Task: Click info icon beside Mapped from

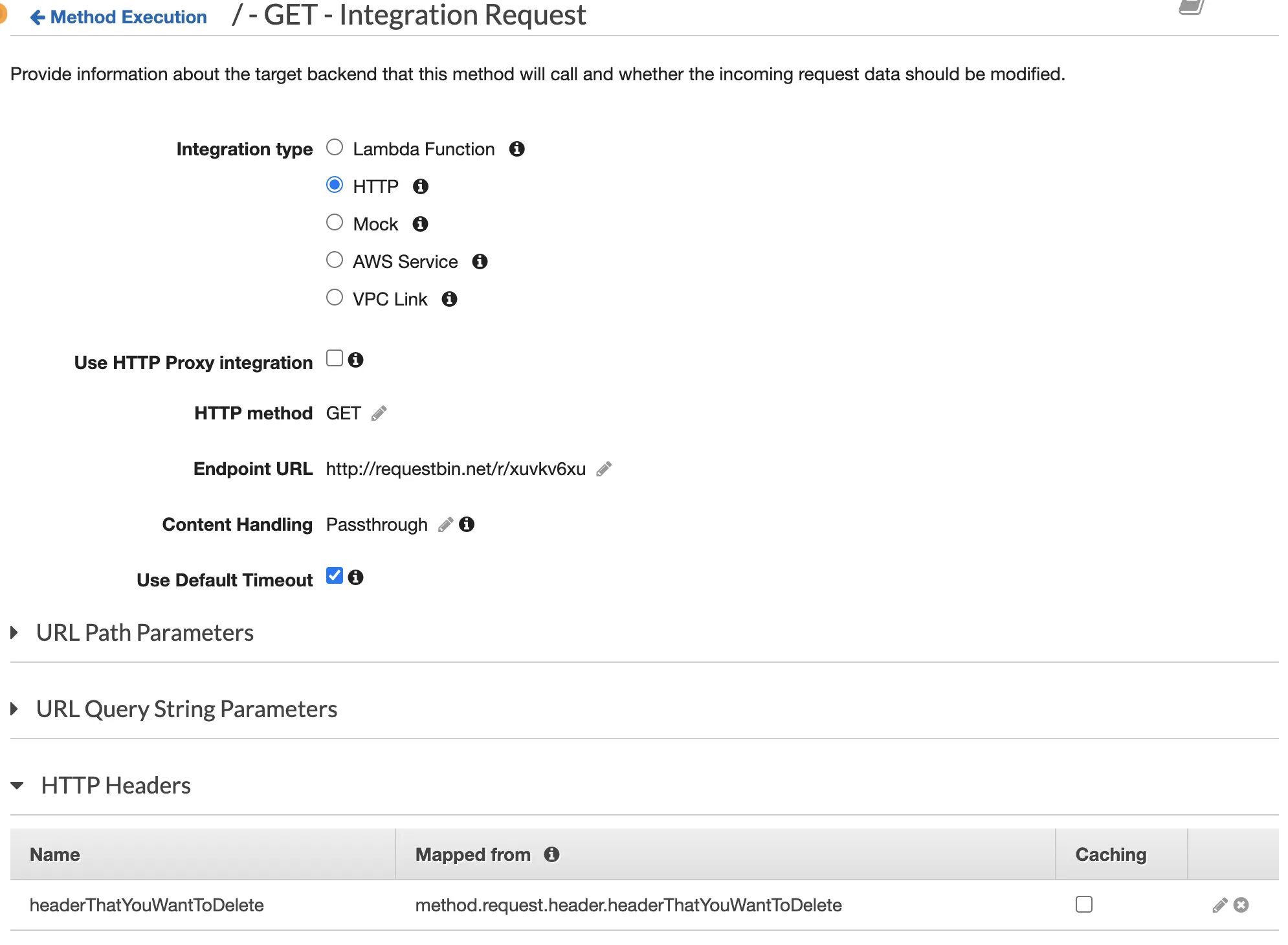Action: (551, 854)
